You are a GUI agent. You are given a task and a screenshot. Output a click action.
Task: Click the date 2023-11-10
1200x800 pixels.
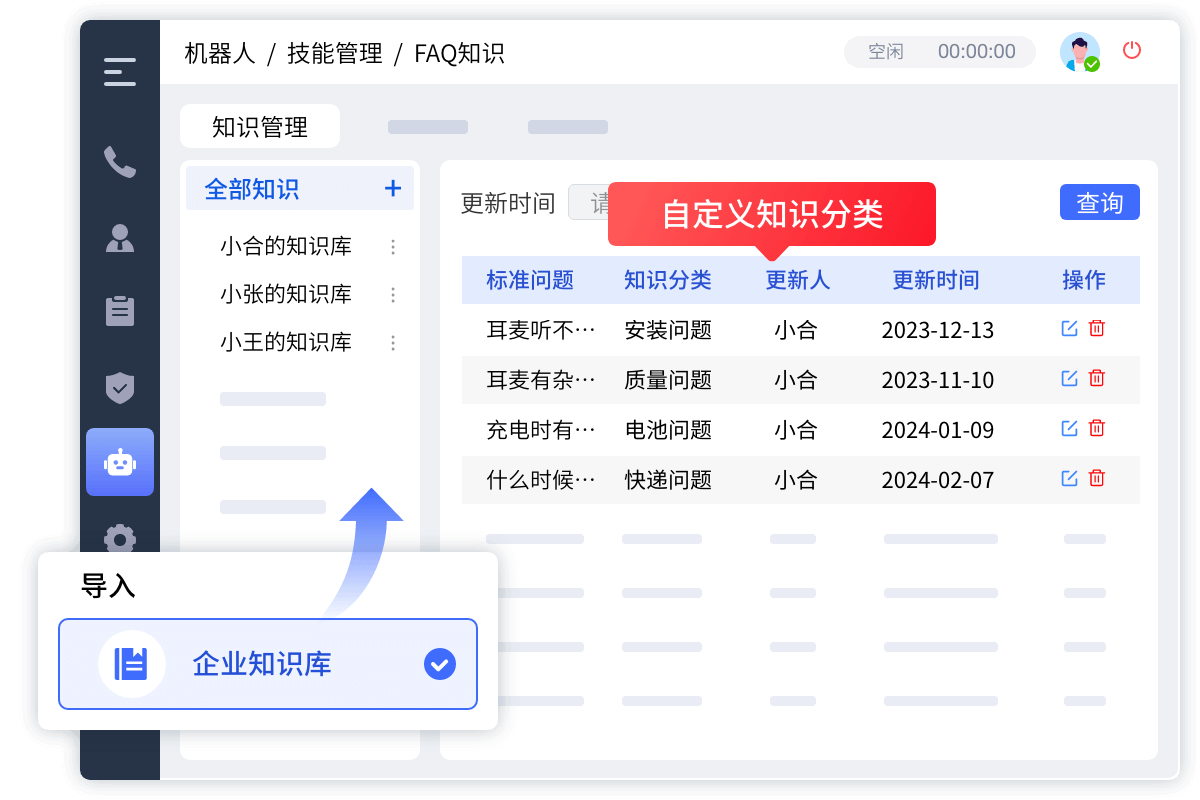point(938,380)
